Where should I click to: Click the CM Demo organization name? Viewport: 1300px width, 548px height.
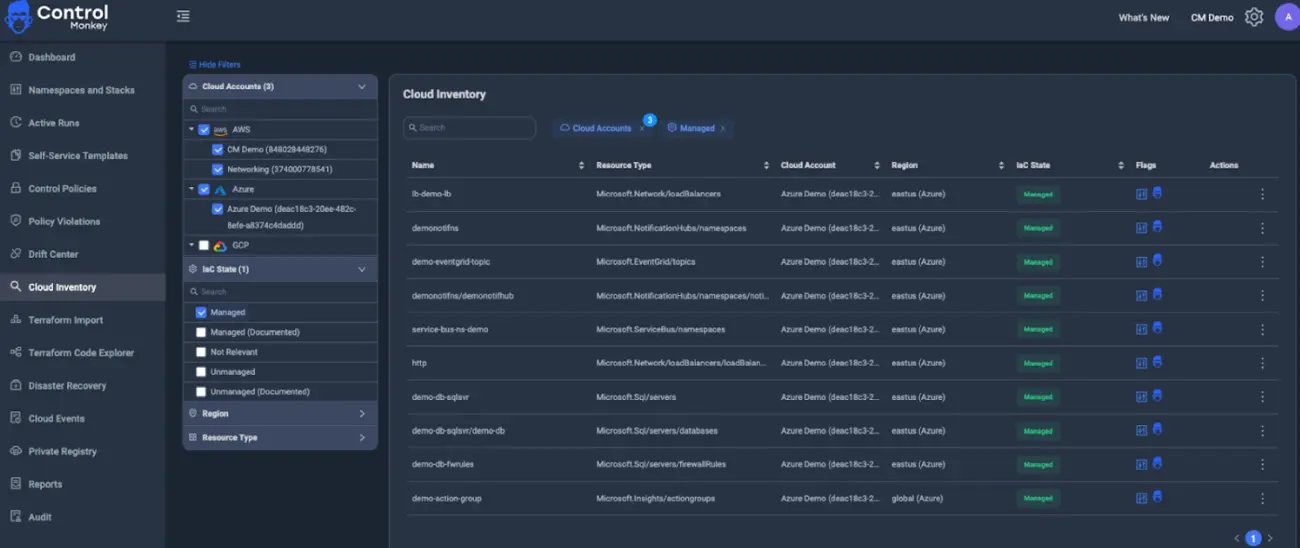click(1212, 18)
